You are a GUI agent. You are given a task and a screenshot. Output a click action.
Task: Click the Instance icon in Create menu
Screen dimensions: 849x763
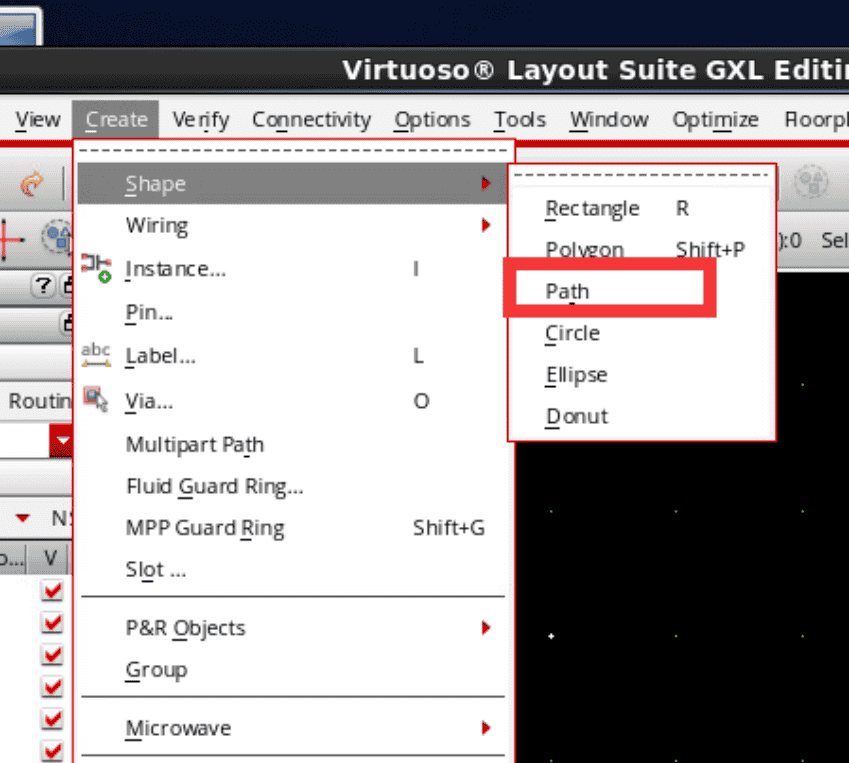96,268
